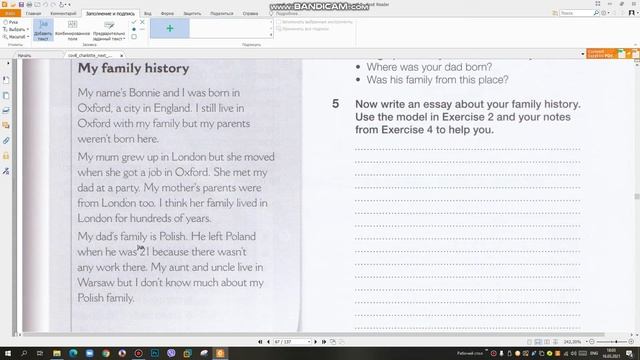Select continuous page view mode in status bar

point(538,342)
